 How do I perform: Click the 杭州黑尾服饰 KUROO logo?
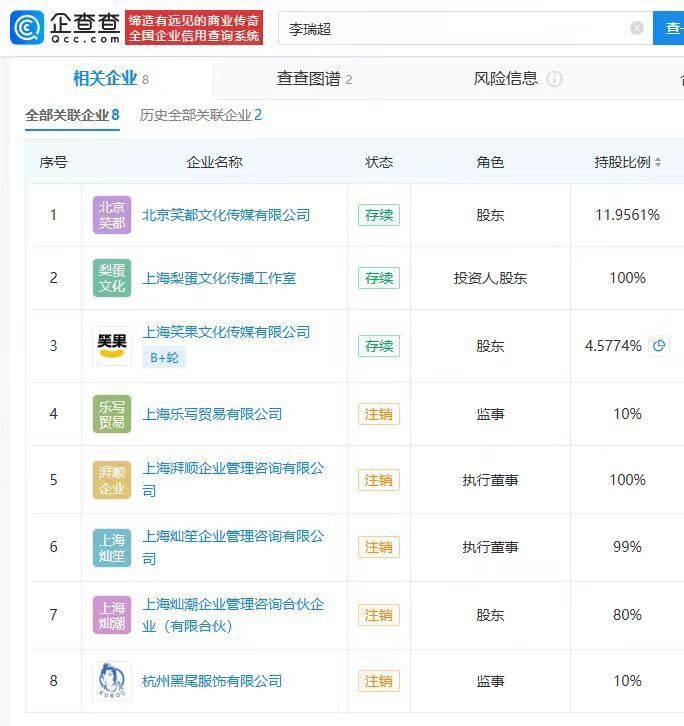112,682
